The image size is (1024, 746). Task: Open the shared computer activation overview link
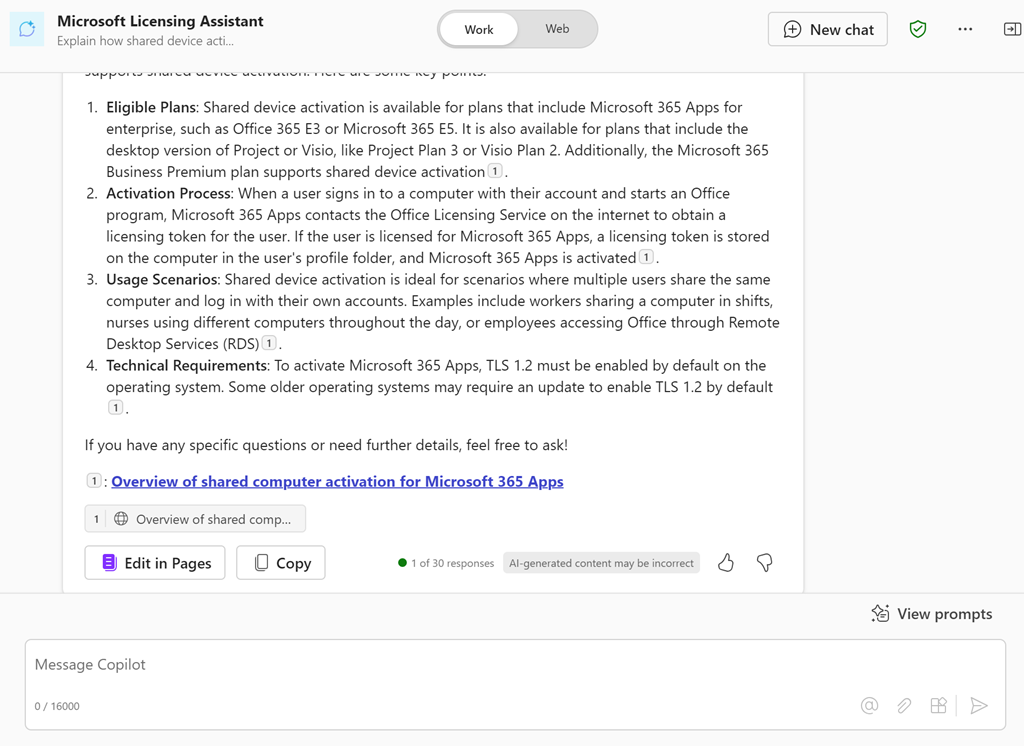tap(337, 481)
